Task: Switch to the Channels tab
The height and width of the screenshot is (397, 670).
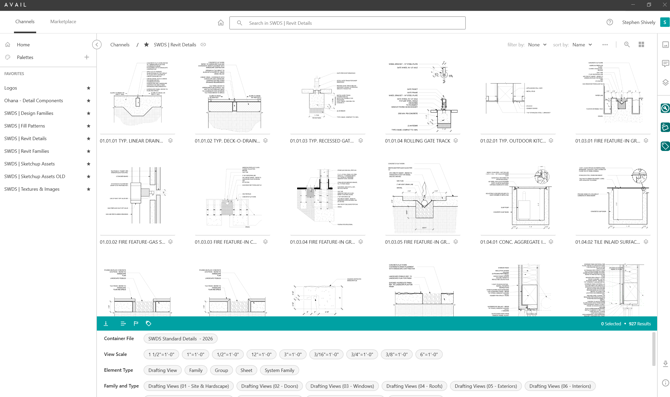Action: pyautogui.click(x=25, y=21)
